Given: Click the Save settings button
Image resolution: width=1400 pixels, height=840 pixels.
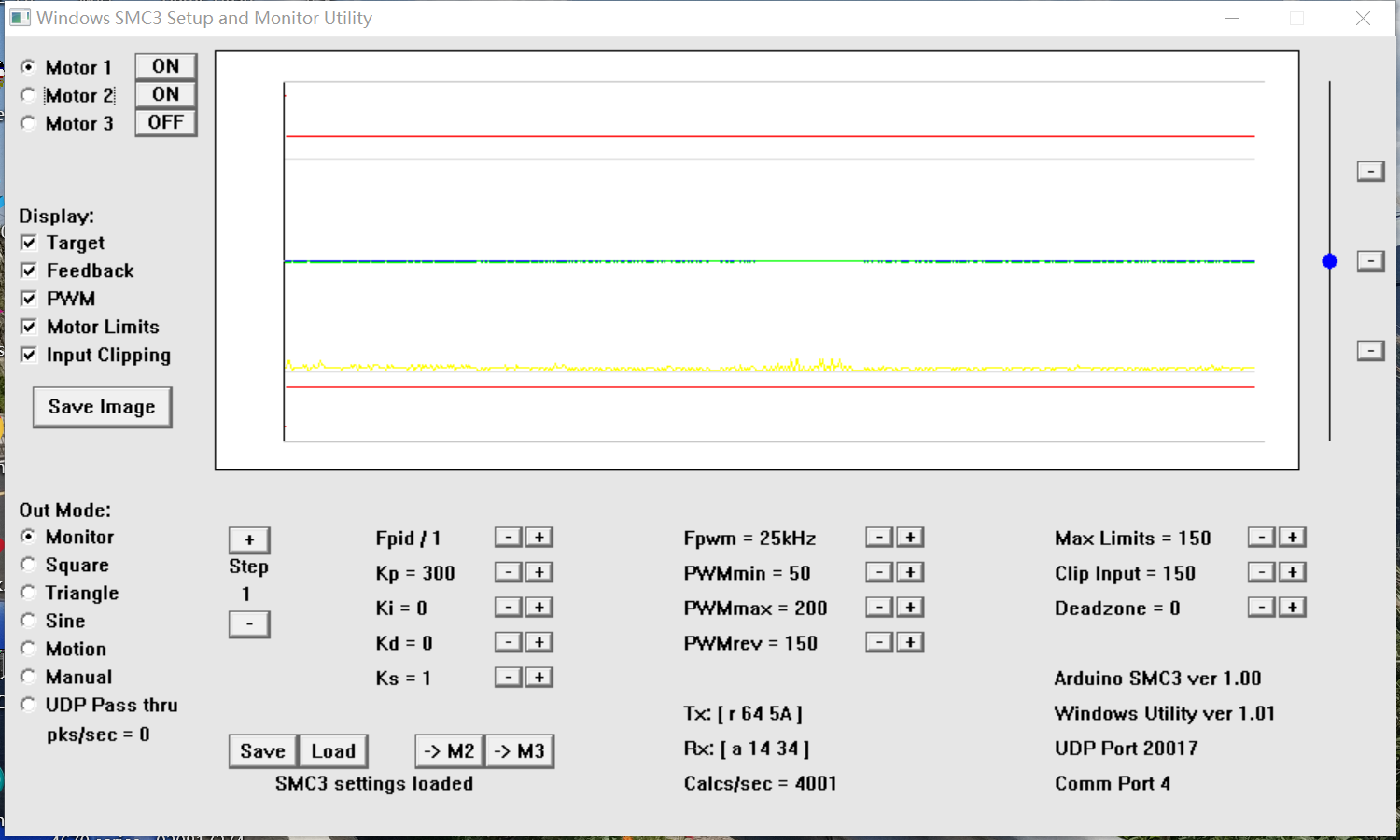Looking at the screenshot, I should 263,751.
